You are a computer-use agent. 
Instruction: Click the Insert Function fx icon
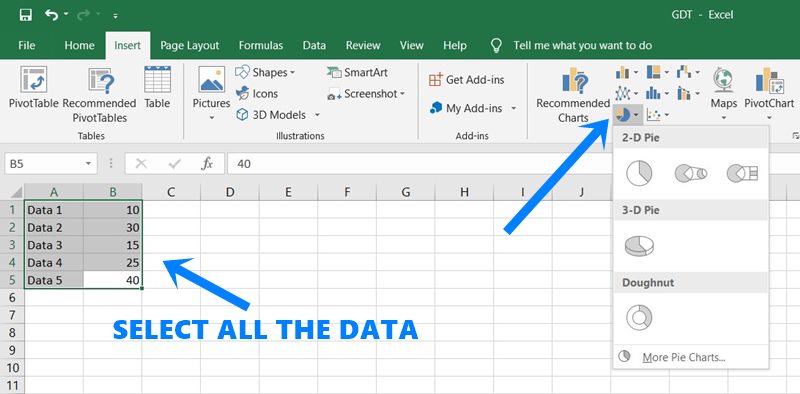click(x=207, y=164)
